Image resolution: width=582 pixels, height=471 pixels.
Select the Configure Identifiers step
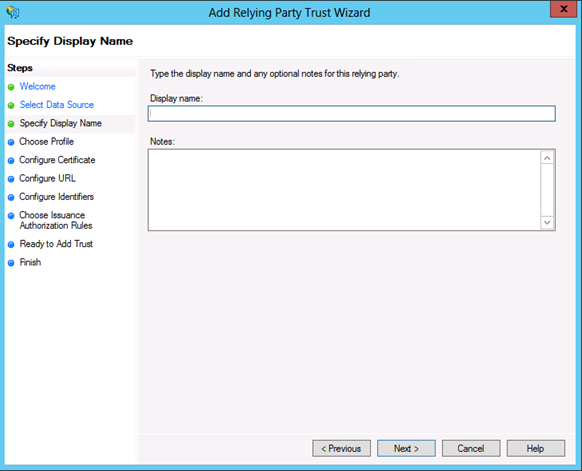point(56,197)
